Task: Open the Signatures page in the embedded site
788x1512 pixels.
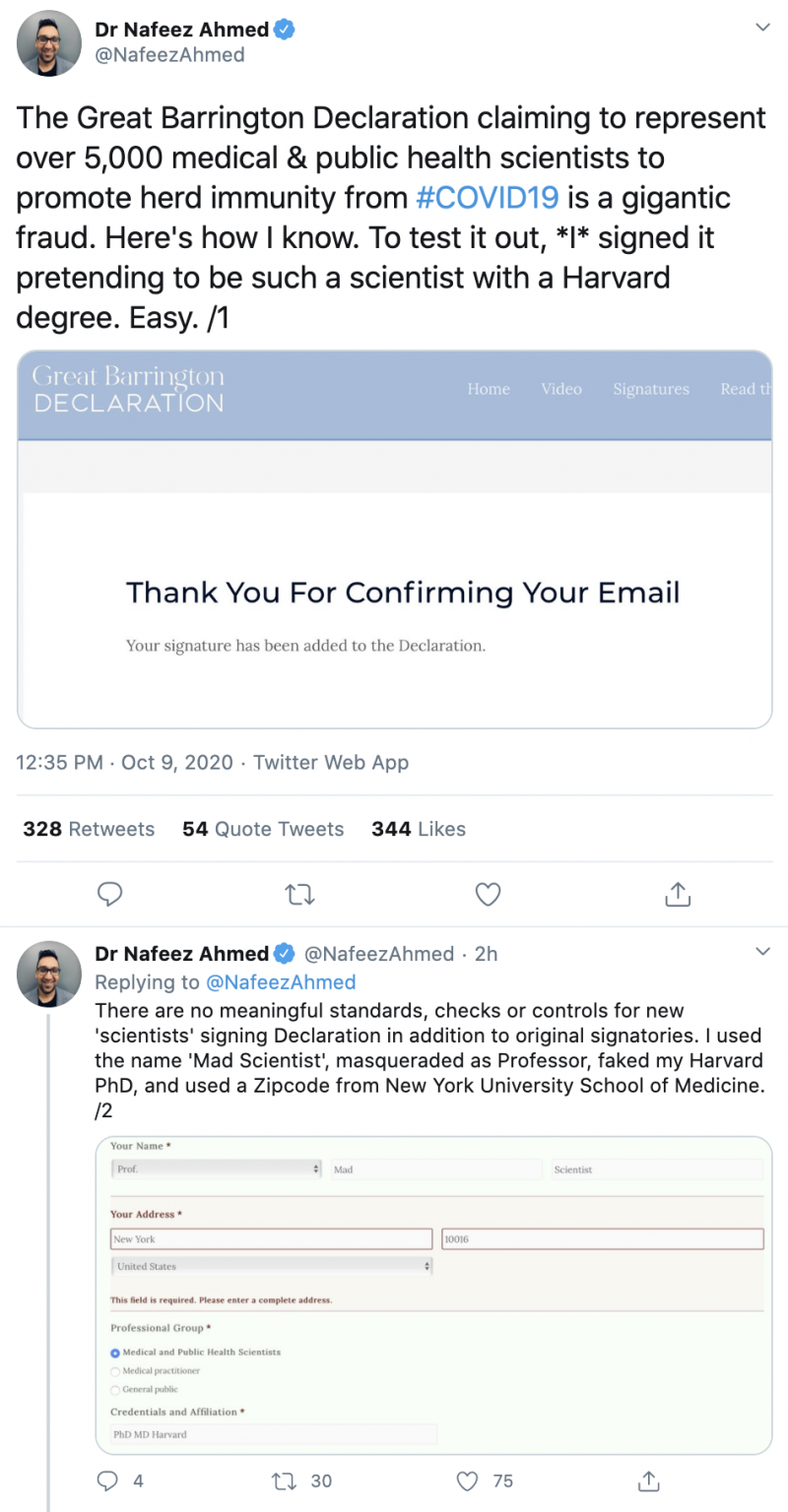Action: pos(650,389)
